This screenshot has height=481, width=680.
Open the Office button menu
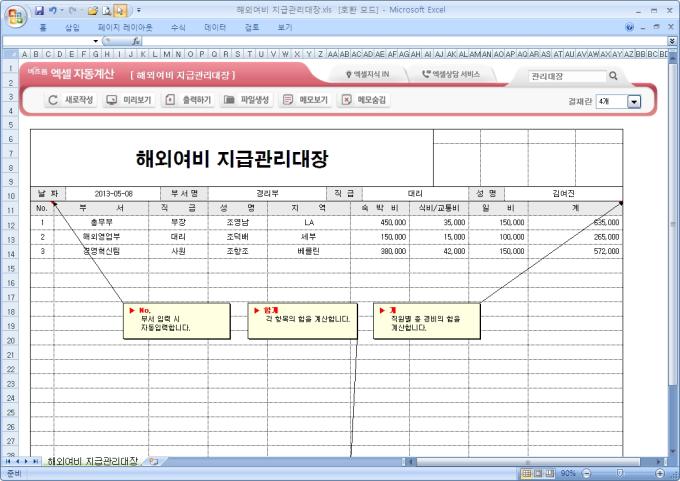(16, 16)
